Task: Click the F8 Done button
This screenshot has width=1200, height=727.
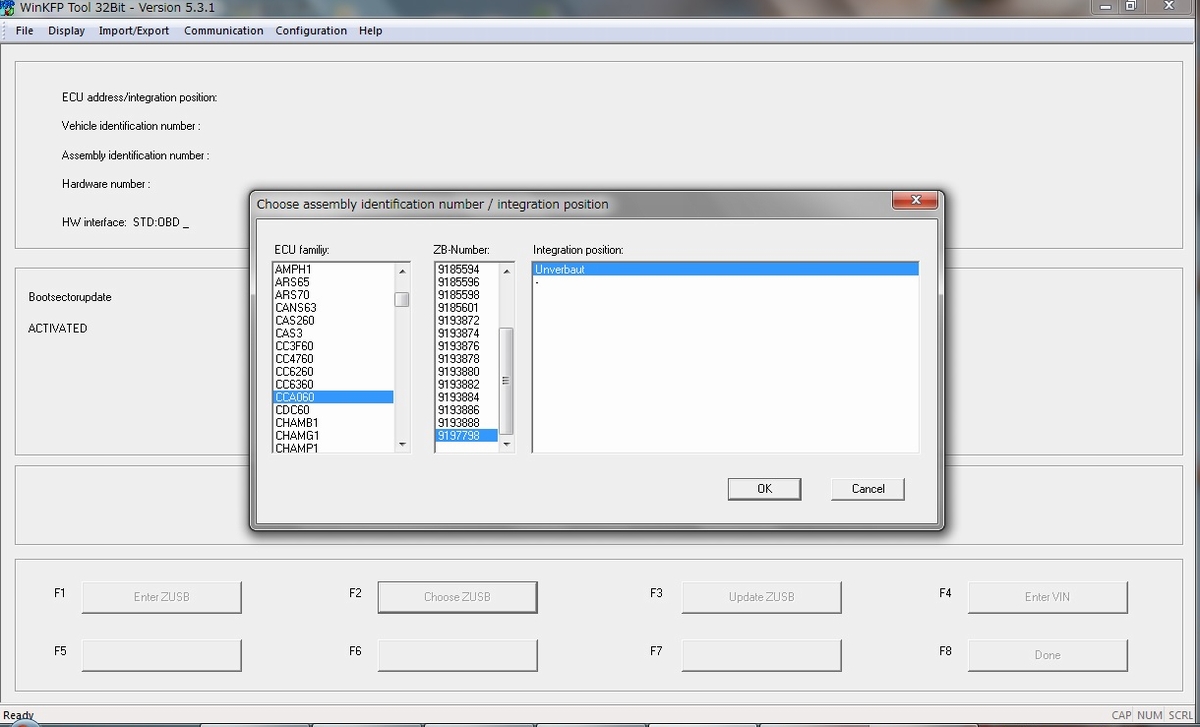Action: (1047, 655)
